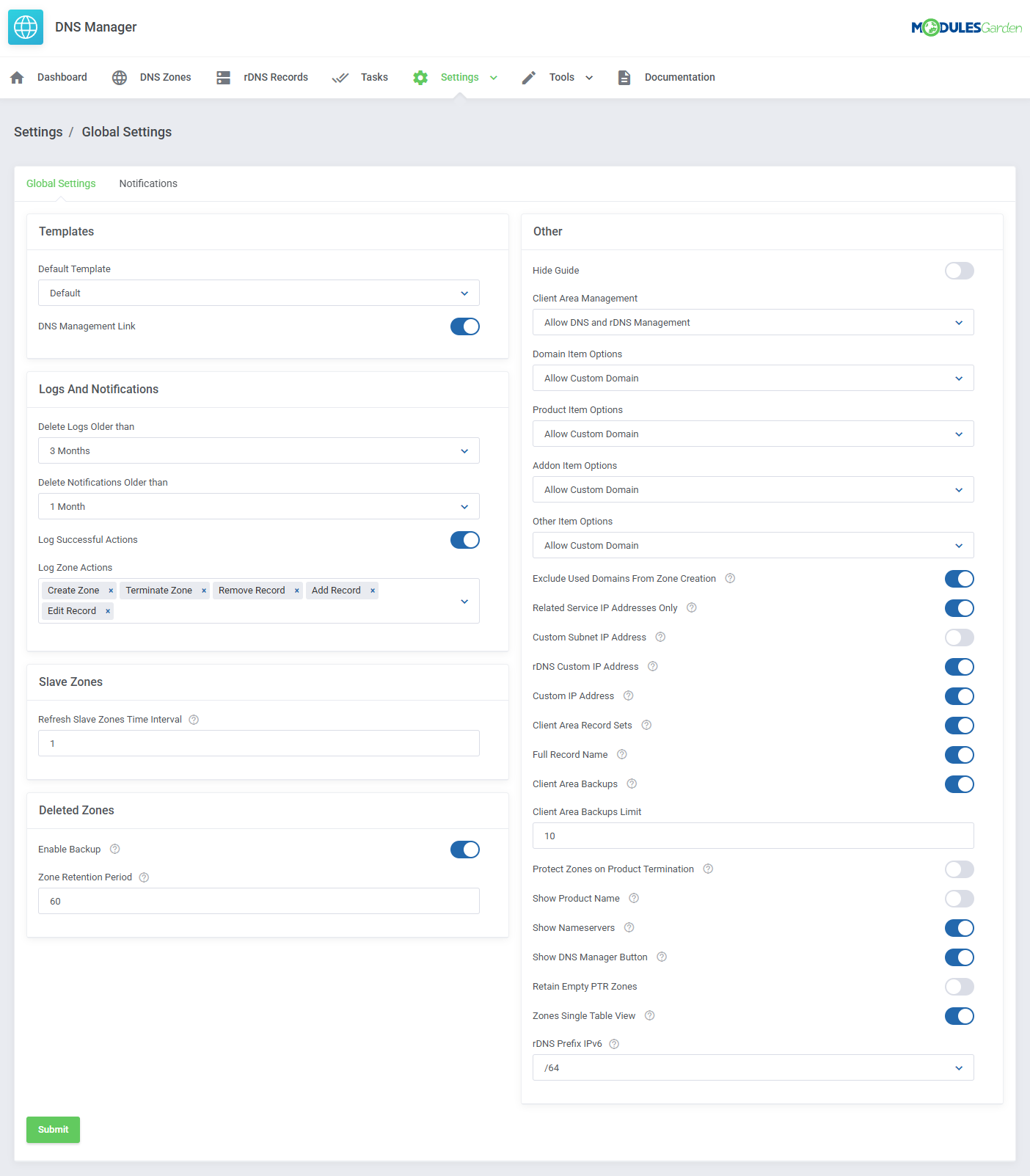This screenshot has width=1030, height=1176.
Task: Turn on Protect Zones on Product Termination
Action: 959,869
